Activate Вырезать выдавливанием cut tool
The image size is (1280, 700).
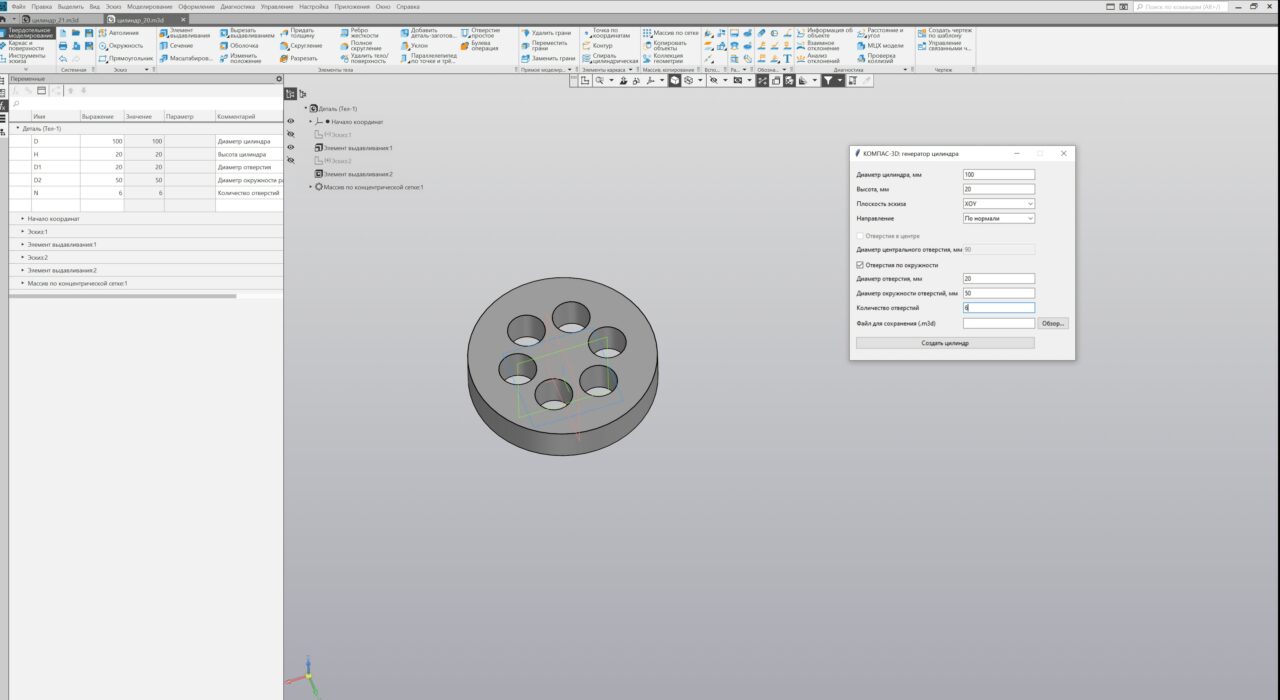tap(245, 33)
